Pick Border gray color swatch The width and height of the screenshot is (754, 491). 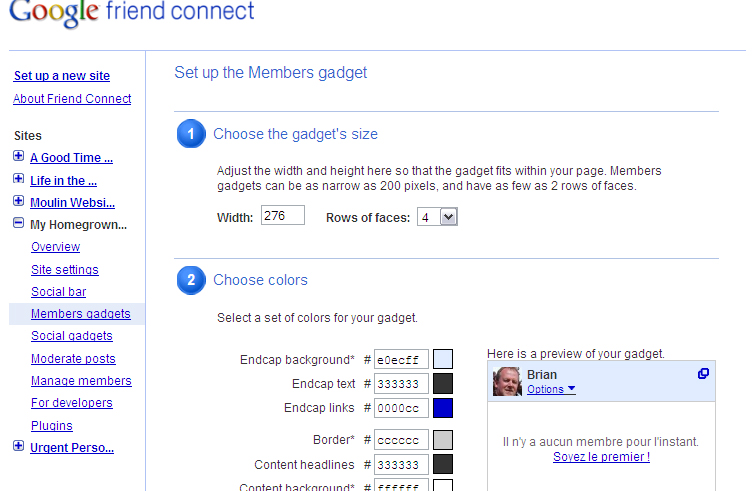tap(443, 440)
